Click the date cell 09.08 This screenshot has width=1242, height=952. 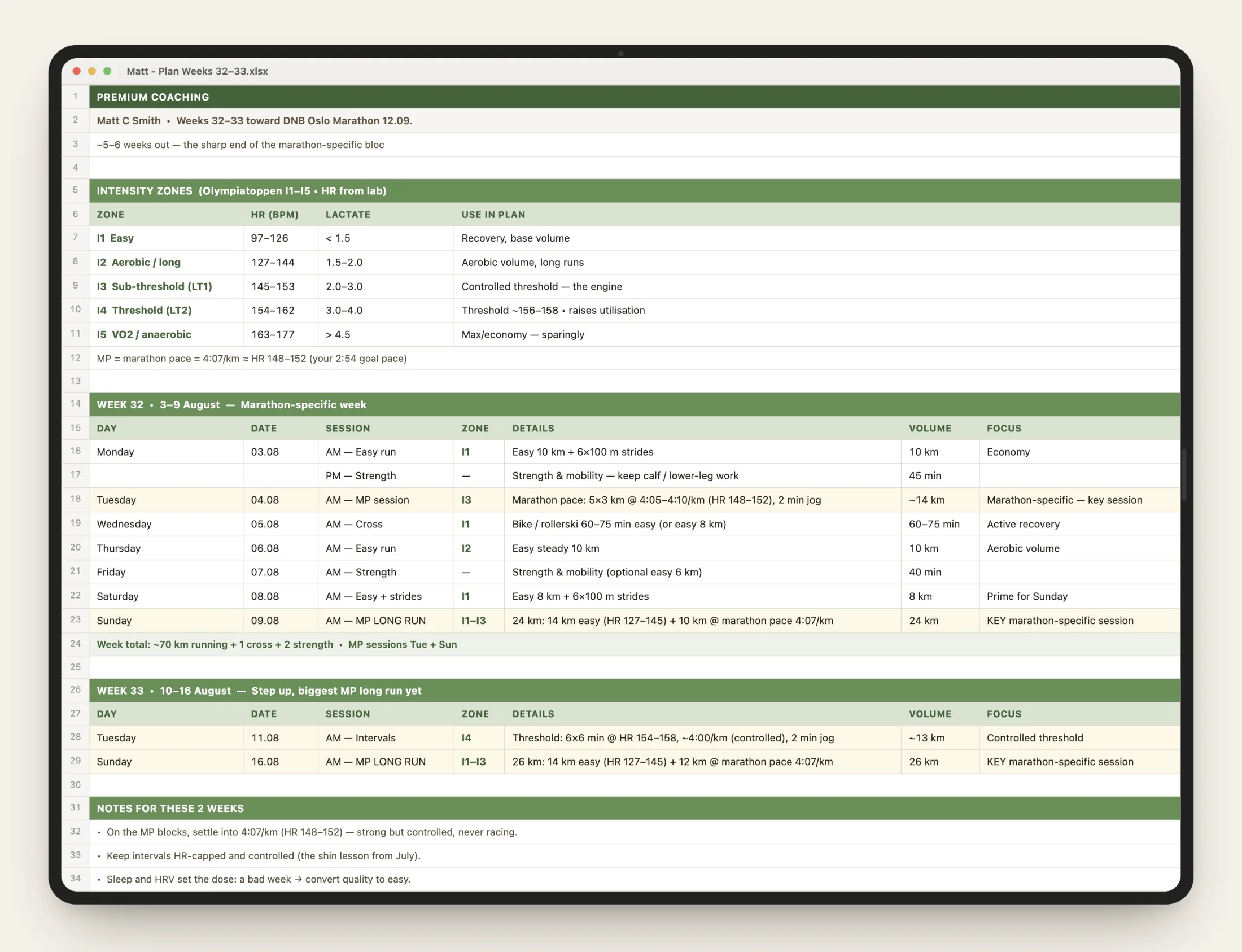click(281, 621)
